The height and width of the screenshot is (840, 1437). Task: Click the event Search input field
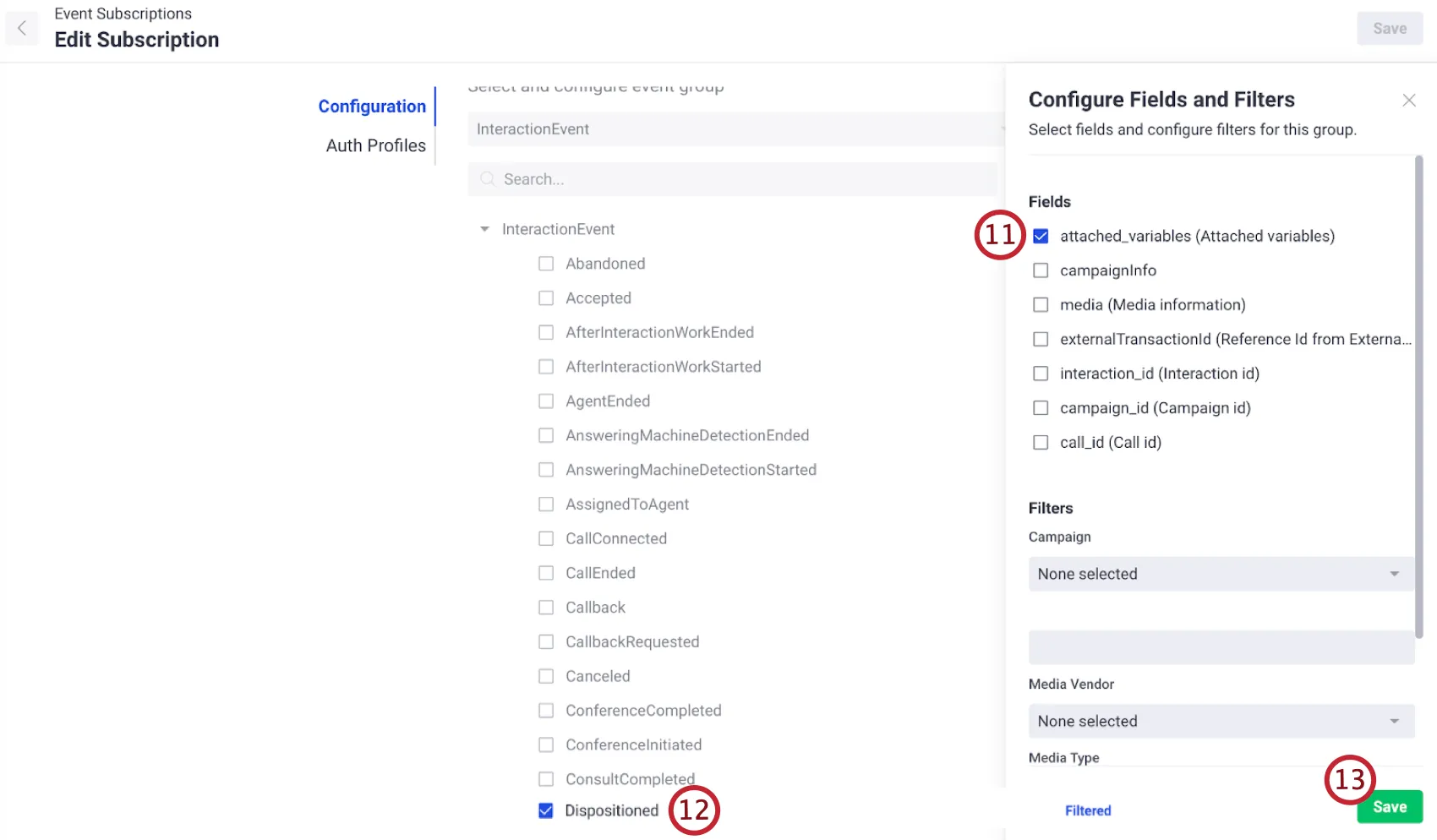coord(744,179)
